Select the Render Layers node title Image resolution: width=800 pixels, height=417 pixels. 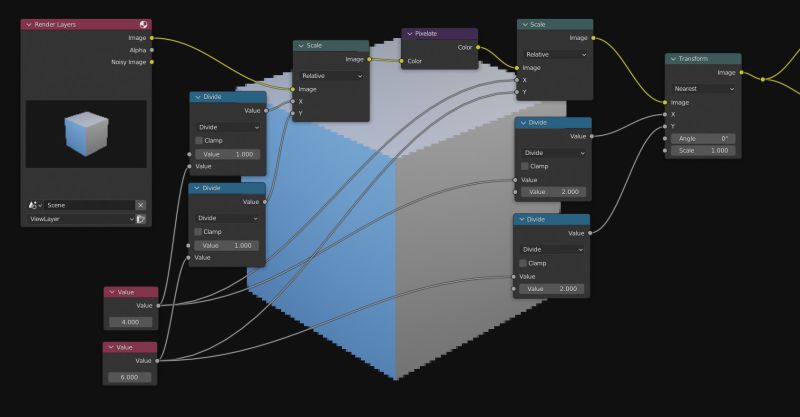point(55,24)
